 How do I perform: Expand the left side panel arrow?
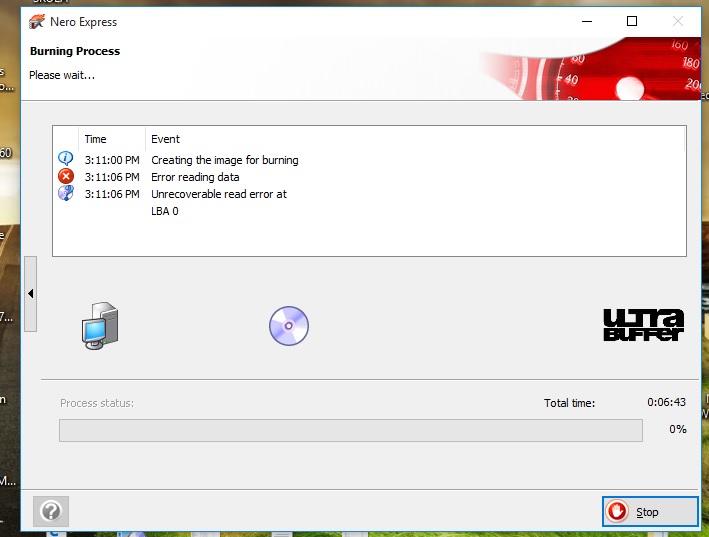(30, 294)
